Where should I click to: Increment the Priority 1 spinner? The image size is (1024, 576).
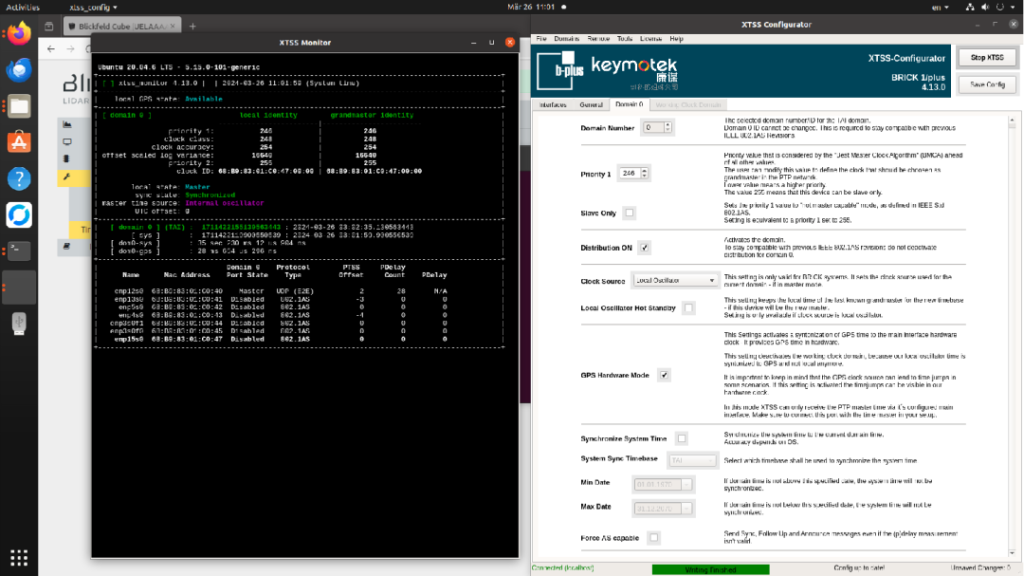click(645, 170)
